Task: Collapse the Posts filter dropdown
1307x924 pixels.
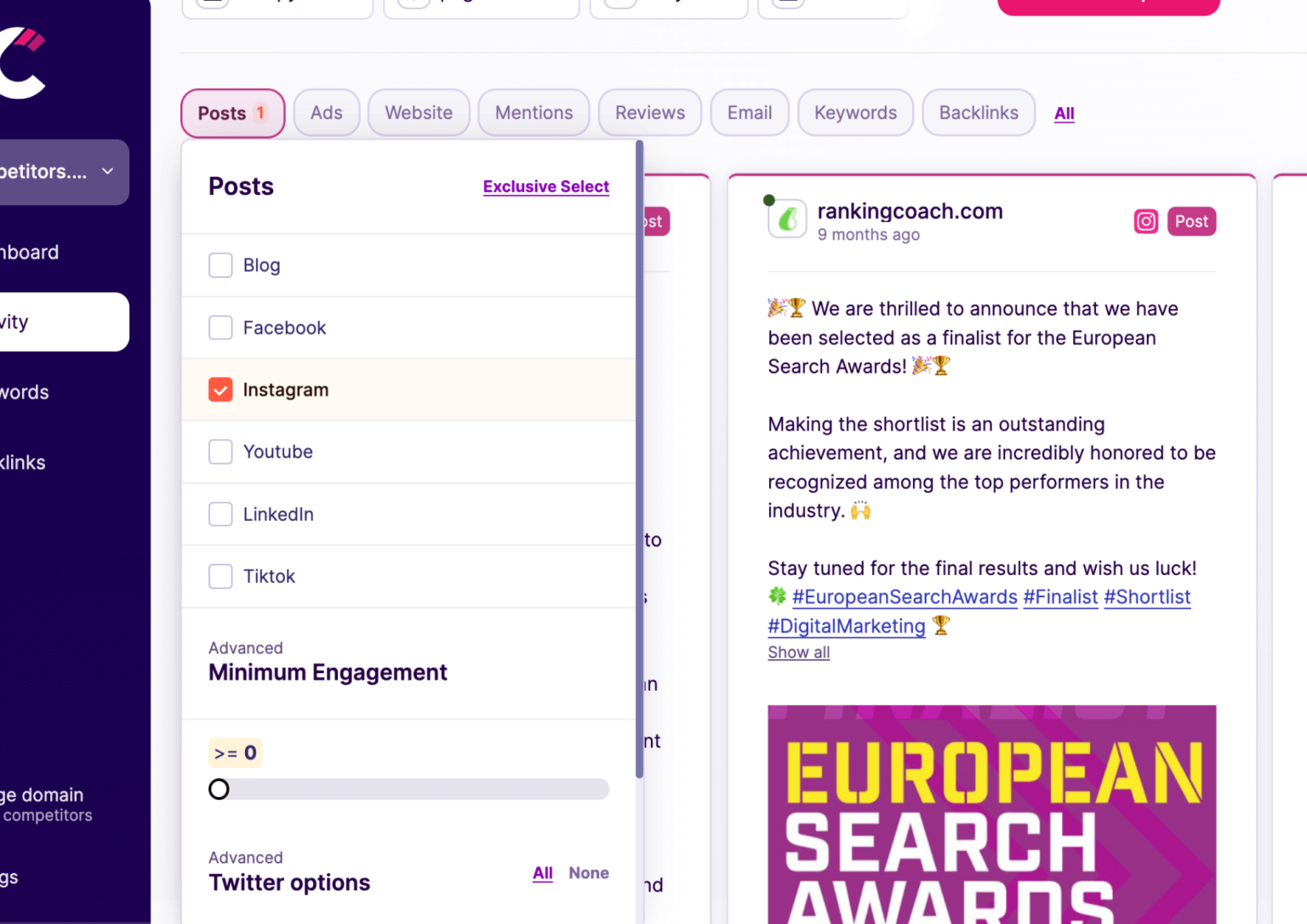Action: (232, 113)
